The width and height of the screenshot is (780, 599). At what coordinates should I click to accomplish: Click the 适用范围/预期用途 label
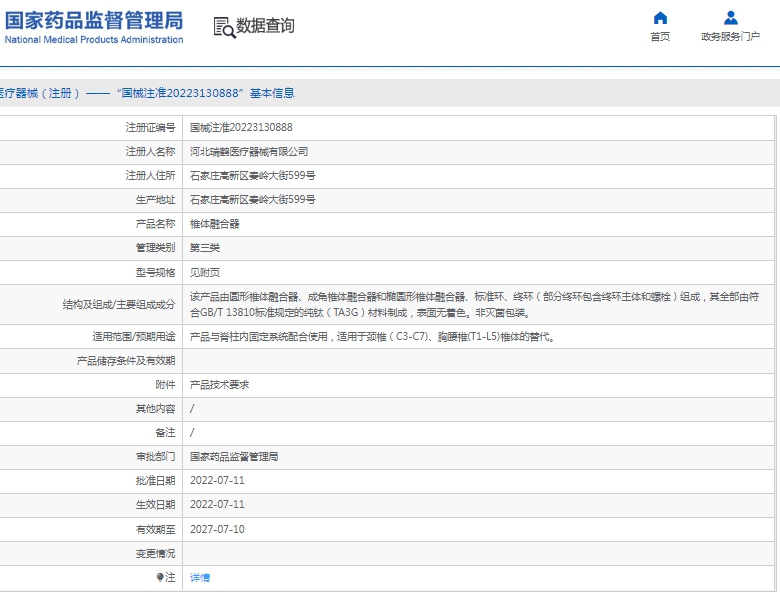(134, 337)
